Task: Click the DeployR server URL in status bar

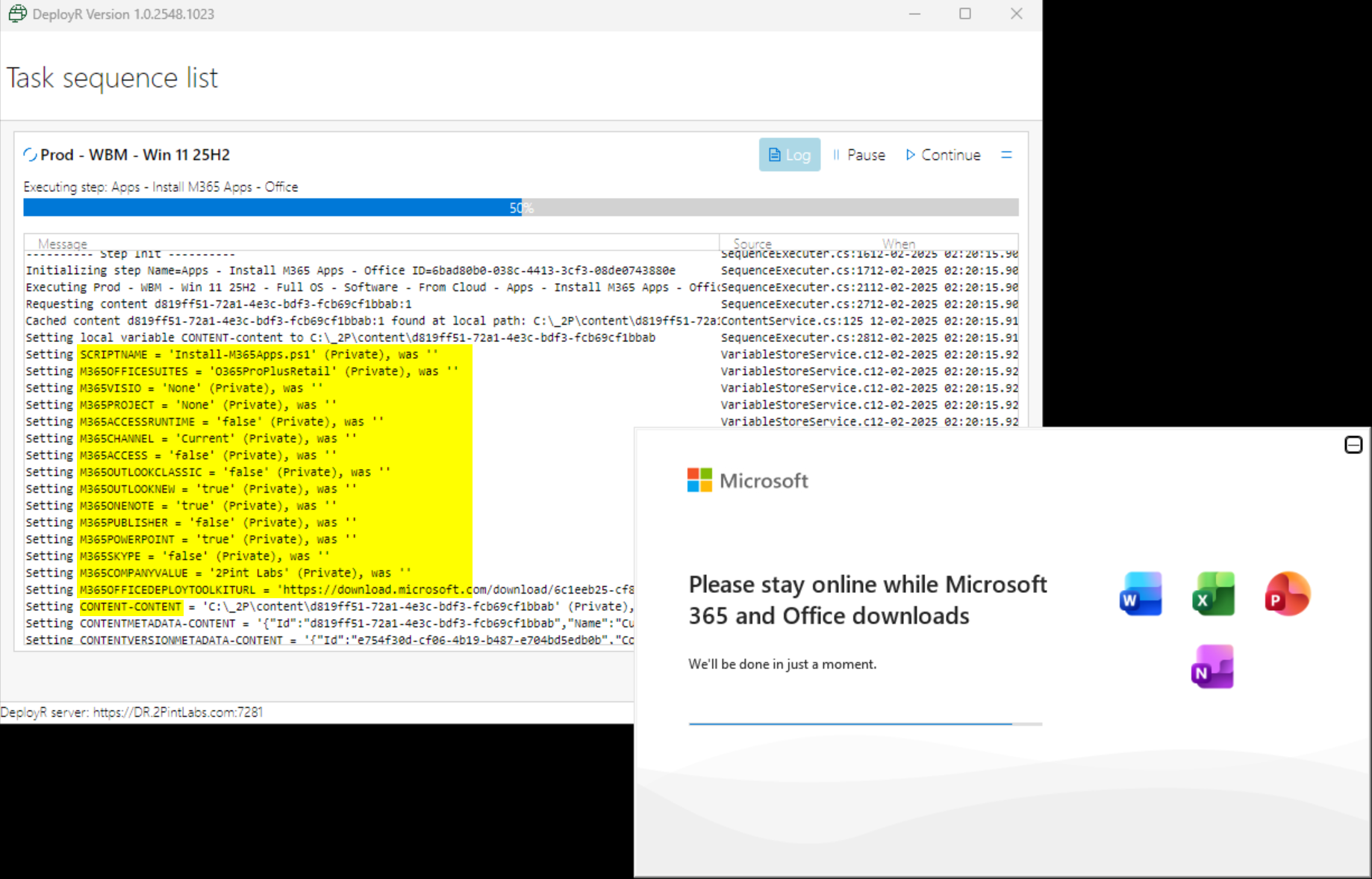Action: coord(178,712)
